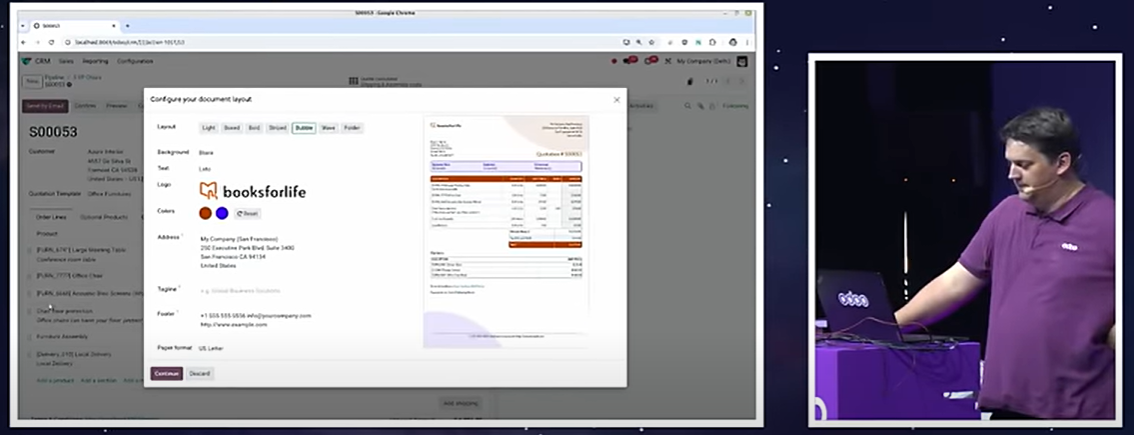
Task: Open Chrome's three-dot menu
Action: tap(747, 43)
